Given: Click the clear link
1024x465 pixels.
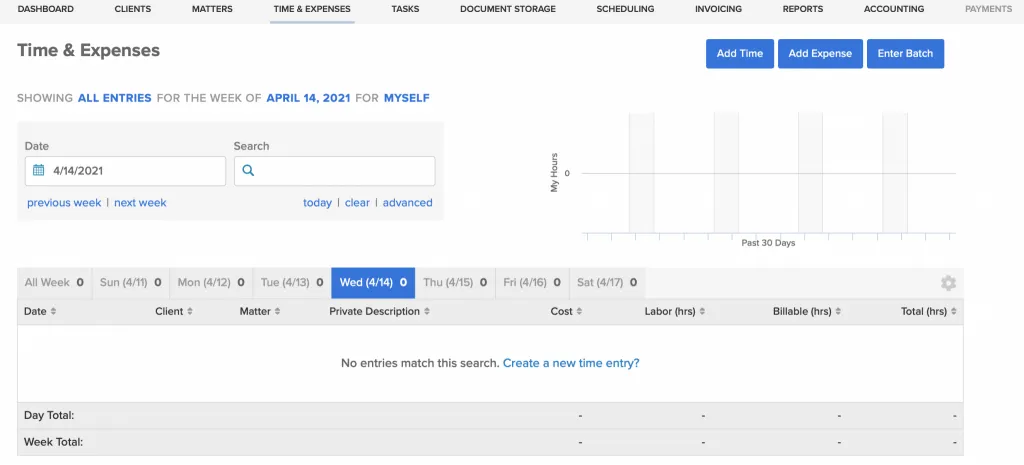Looking at the screenshot, I should (357, 202).
